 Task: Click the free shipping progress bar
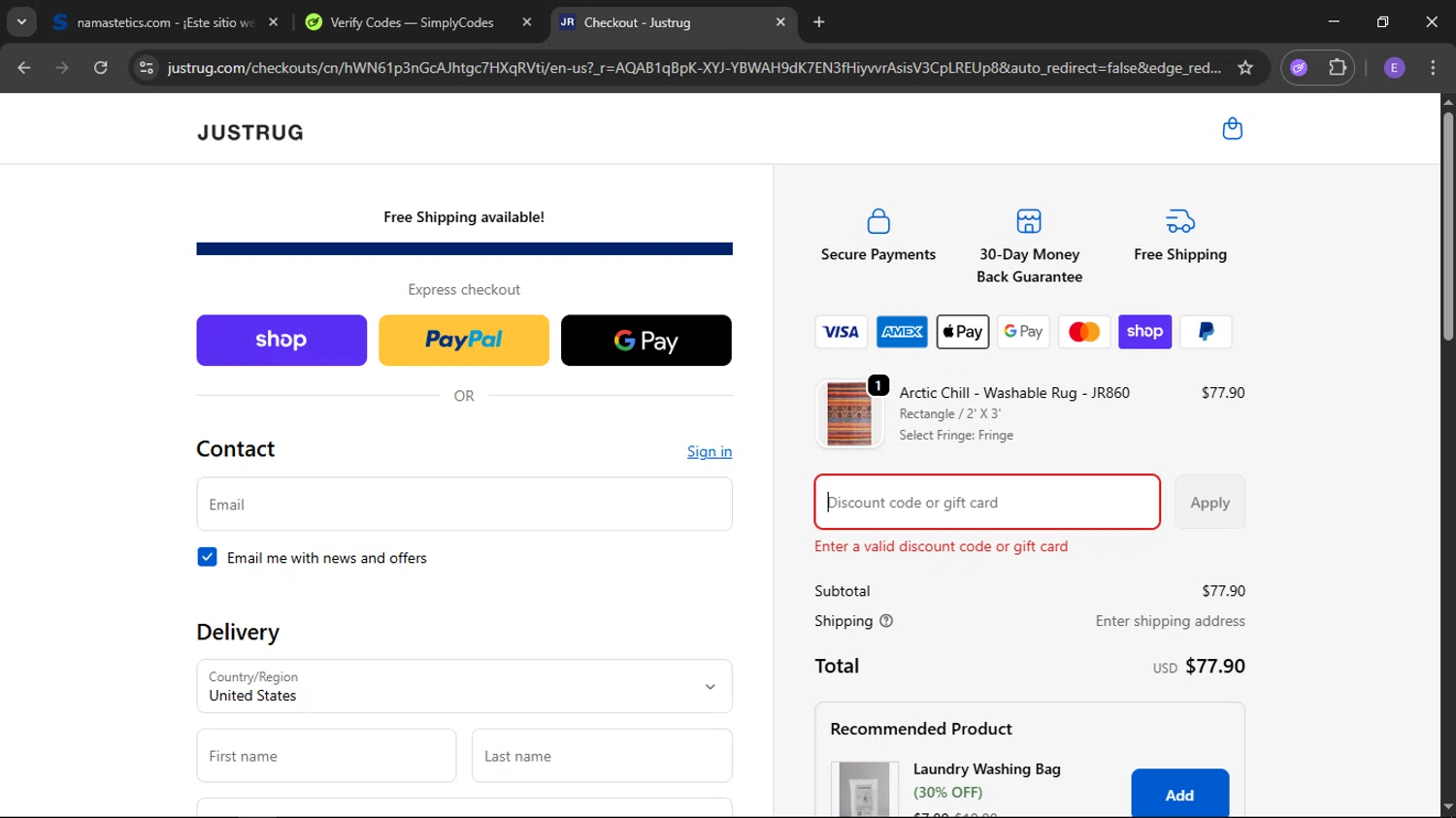click(x=464, y=249)
